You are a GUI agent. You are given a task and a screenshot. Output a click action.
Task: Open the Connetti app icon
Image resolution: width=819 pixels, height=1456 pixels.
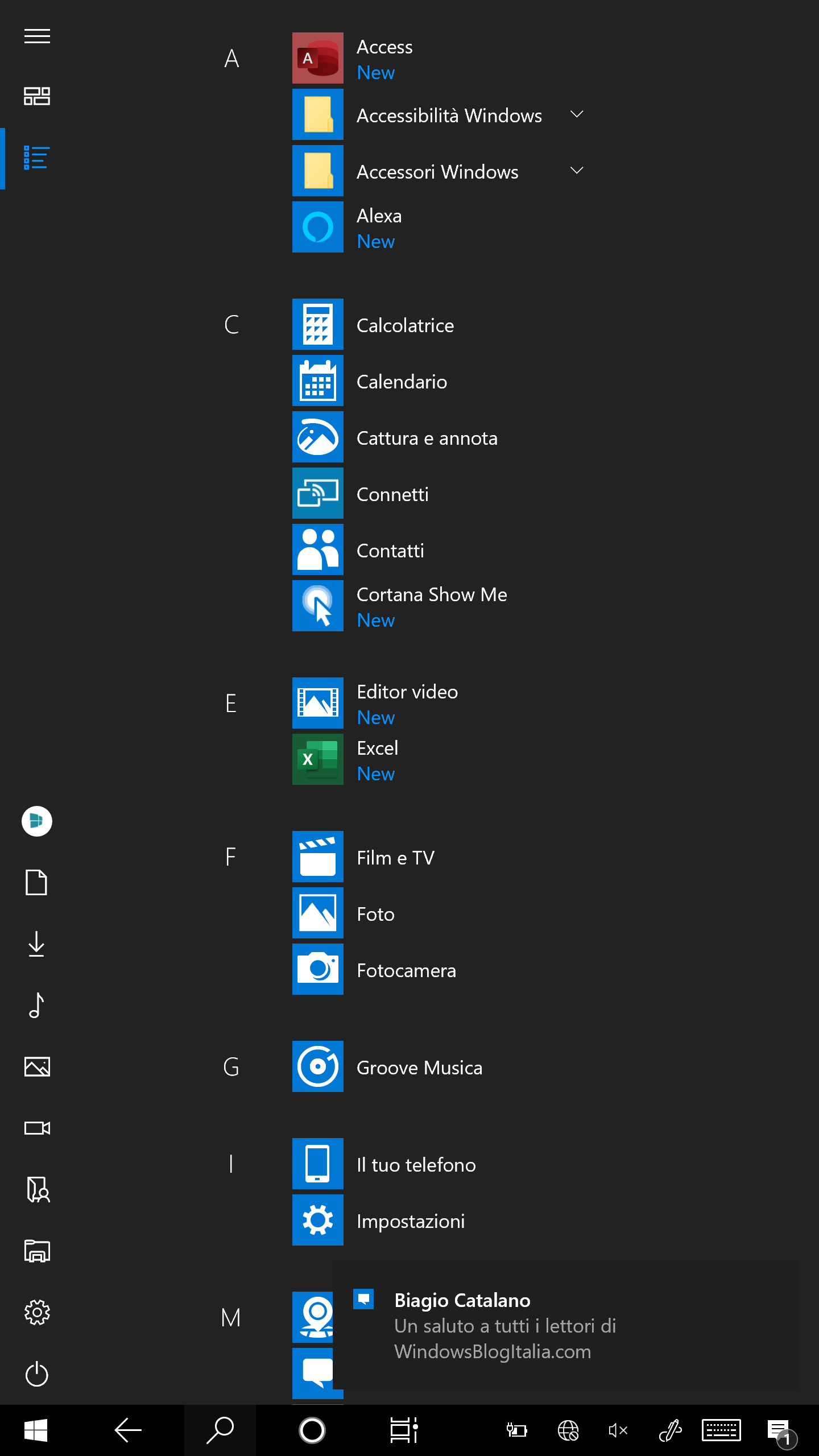pos(317,493)
